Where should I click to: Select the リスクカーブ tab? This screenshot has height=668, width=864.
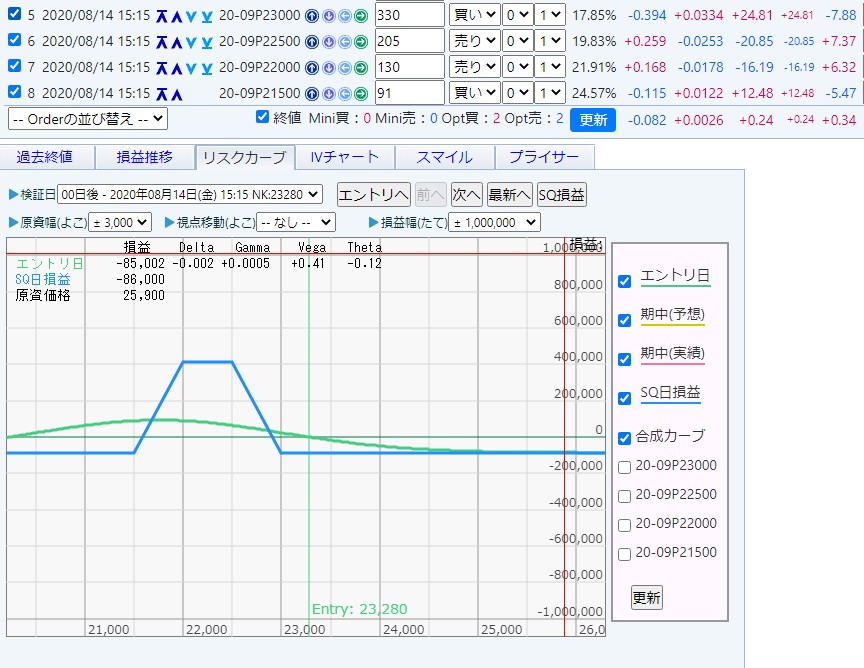245,158
